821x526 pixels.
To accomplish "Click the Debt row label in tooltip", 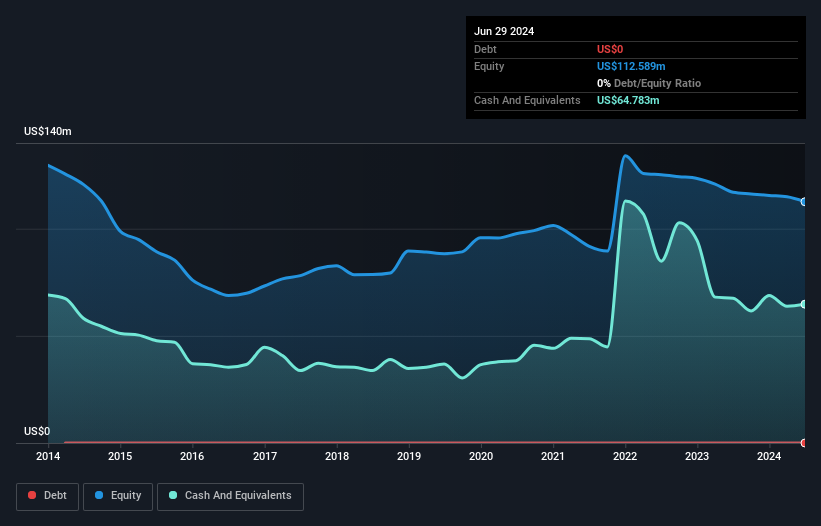I will (x=485, y=49).
